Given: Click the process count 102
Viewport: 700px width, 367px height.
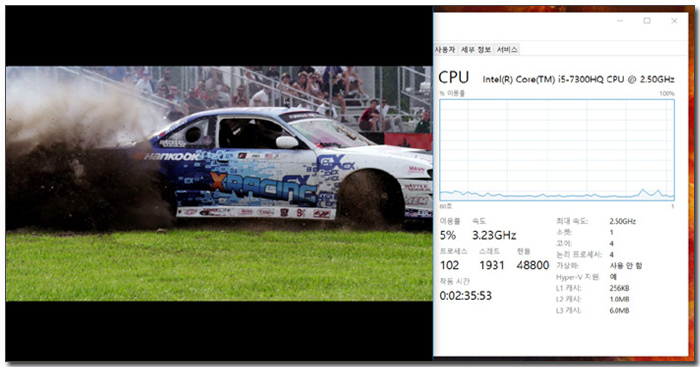Looking at the screenshot, I should point(450,265).
